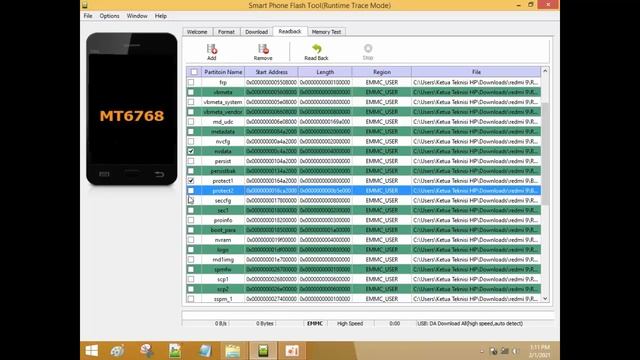Check the vbmeta_system partition checkbox
Viewport: 640px width, 360px height.
(x=191, y=102)
